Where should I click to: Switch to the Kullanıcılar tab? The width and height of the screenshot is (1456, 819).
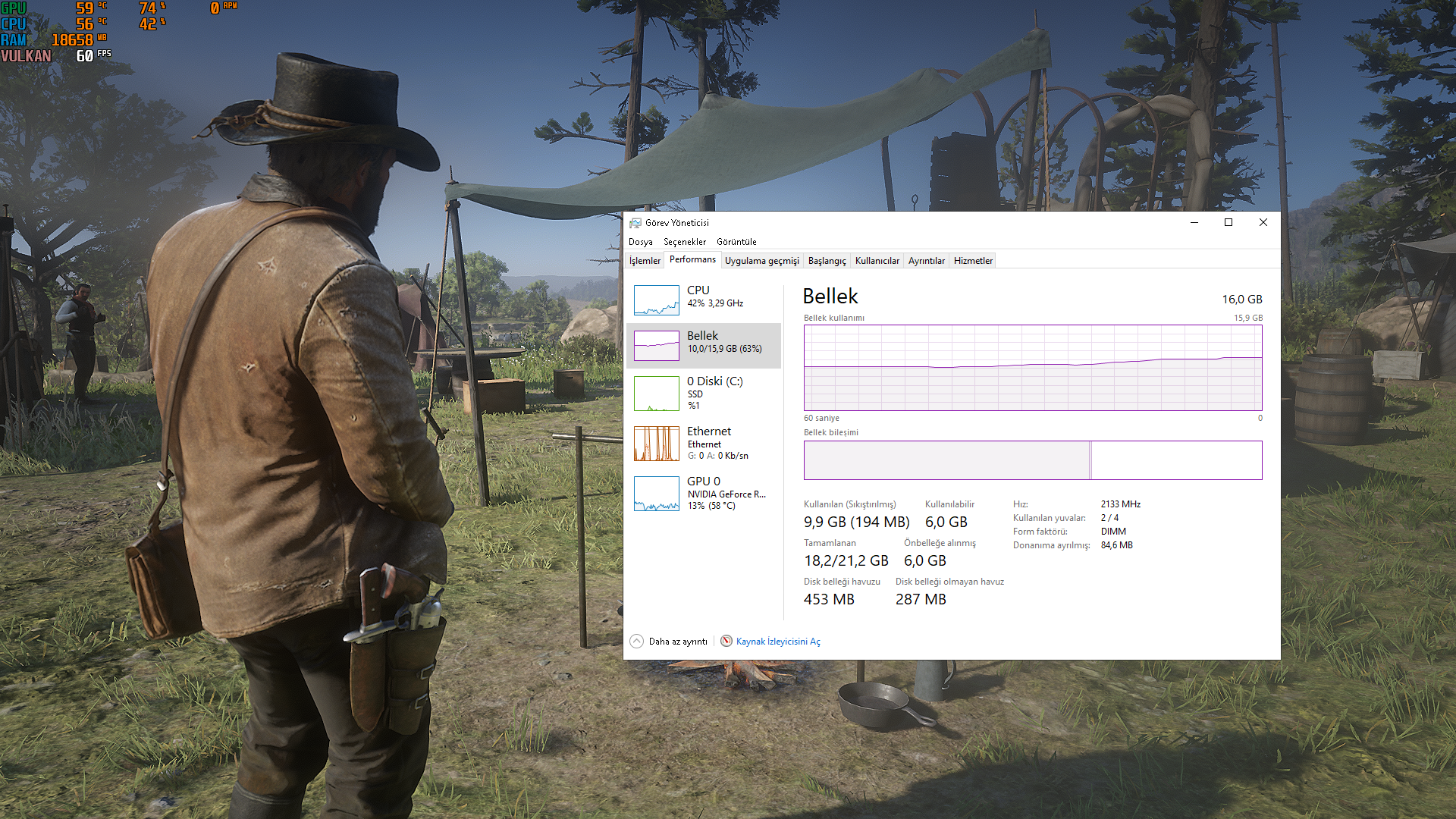coord(877,261)
